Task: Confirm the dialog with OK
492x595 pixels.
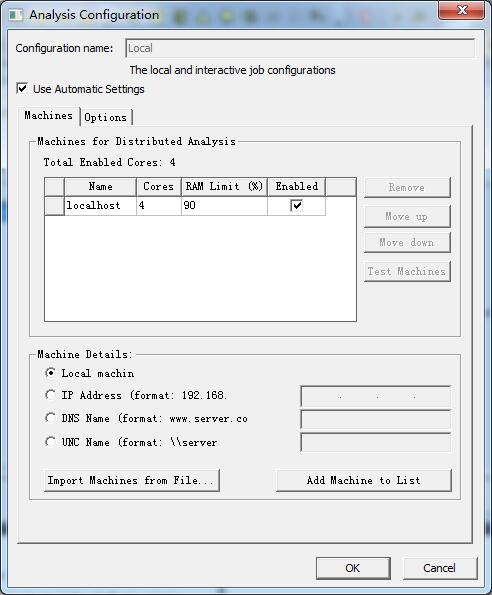Action: 353,568
